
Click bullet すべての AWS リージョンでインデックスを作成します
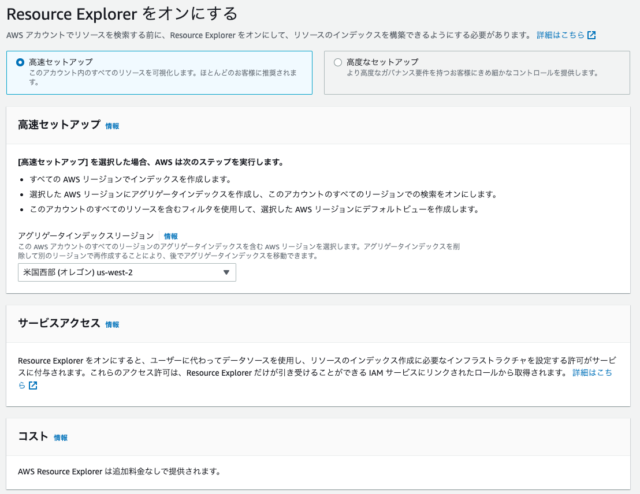[131, 179]
